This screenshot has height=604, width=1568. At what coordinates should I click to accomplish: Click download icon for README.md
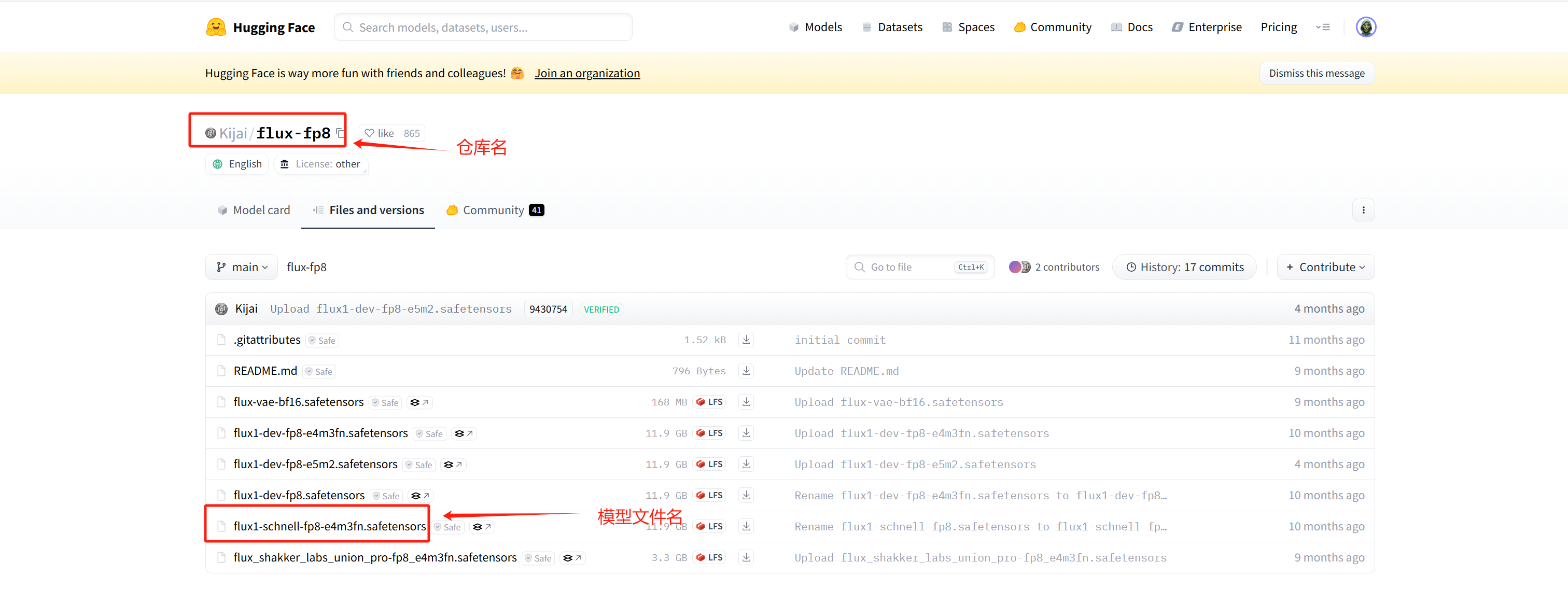tap(746, 371)
